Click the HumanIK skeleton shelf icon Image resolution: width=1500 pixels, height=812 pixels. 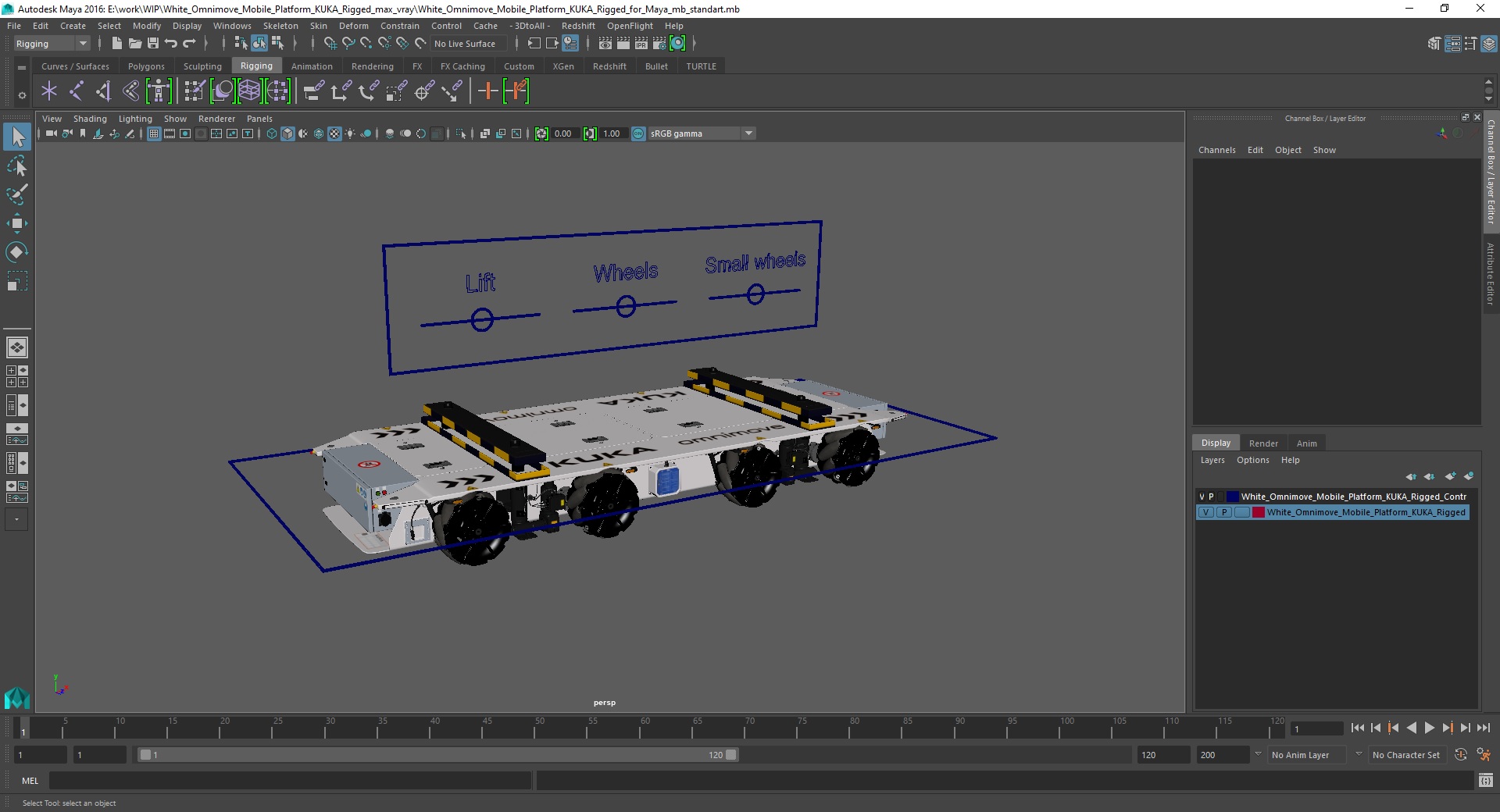click(159, 91)
